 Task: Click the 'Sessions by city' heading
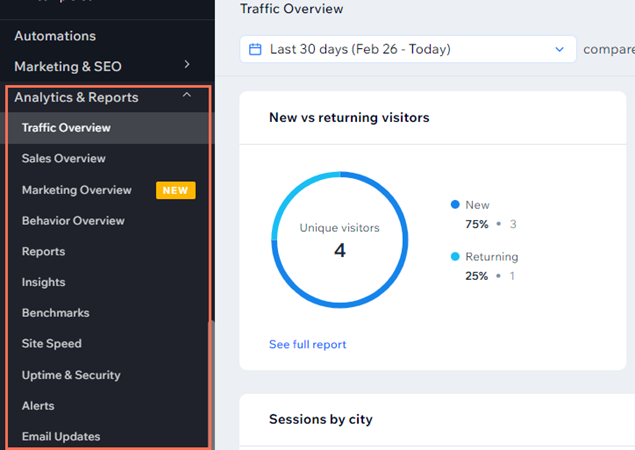[321, 419]
